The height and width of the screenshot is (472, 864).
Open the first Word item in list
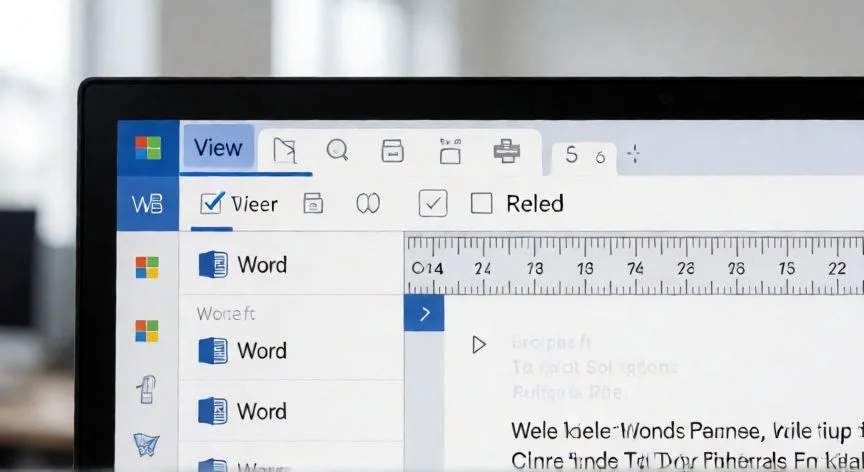click(x=291, y=264)
